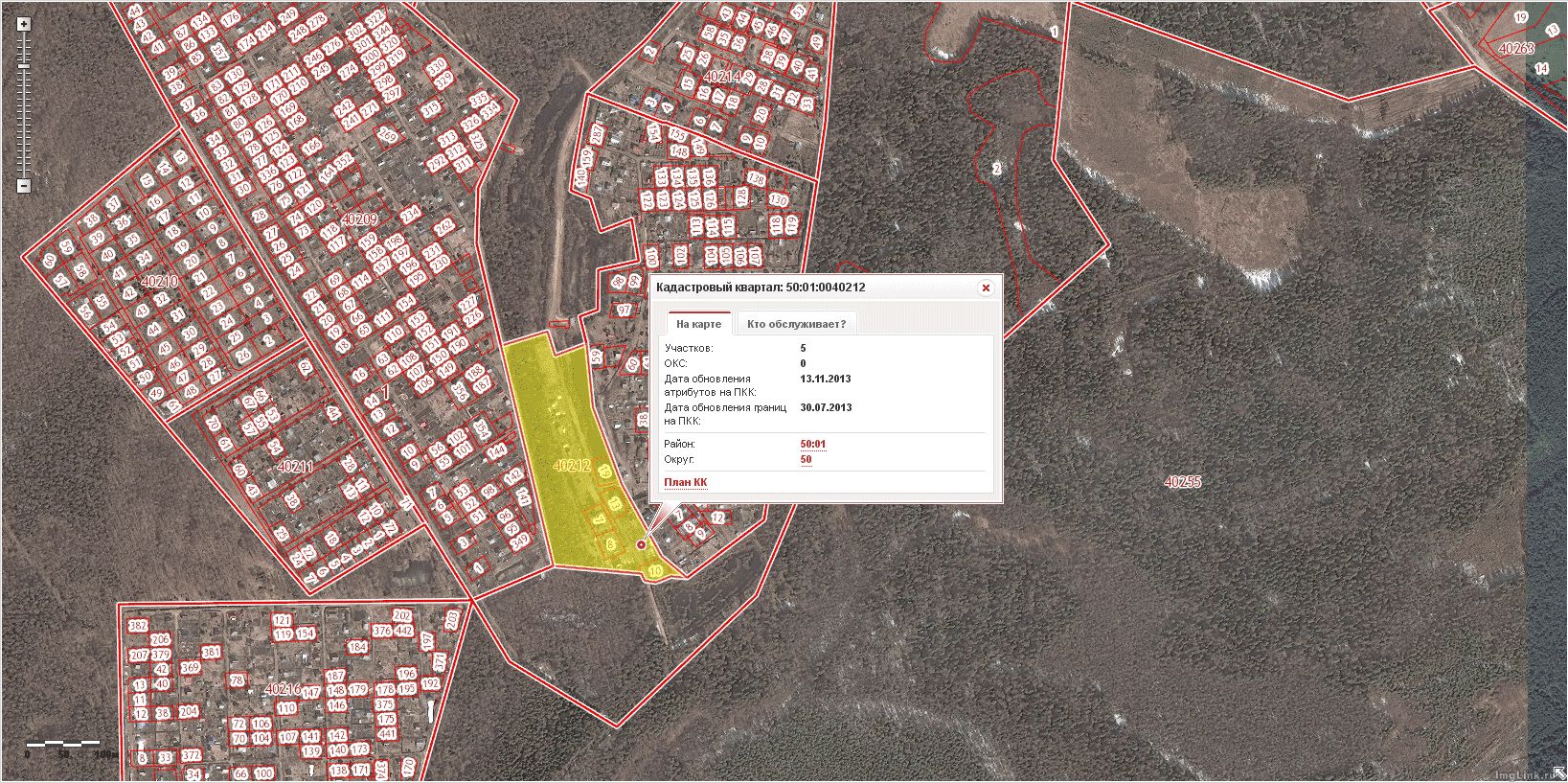The height and width of the screenshot is (783, 1568).
Task: Click the red map marker pin
Action: 641,544
